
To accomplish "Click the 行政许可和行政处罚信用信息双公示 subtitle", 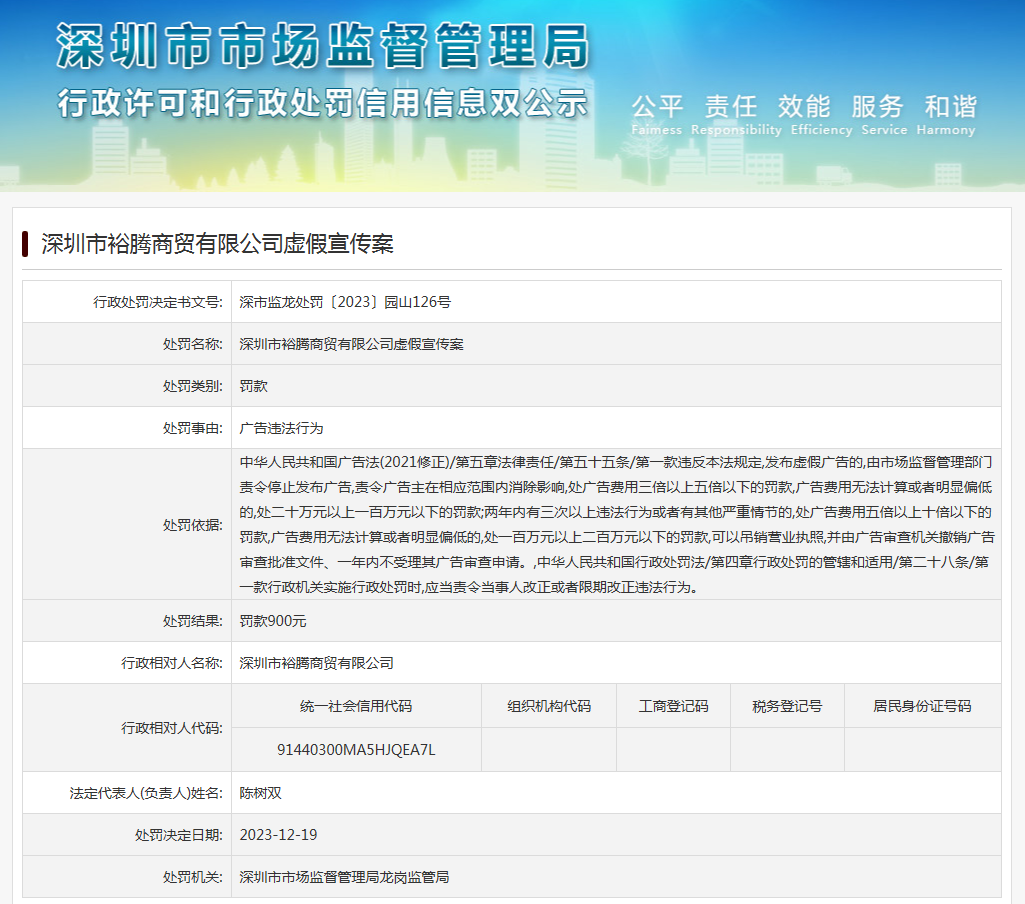I will point(322,103).
